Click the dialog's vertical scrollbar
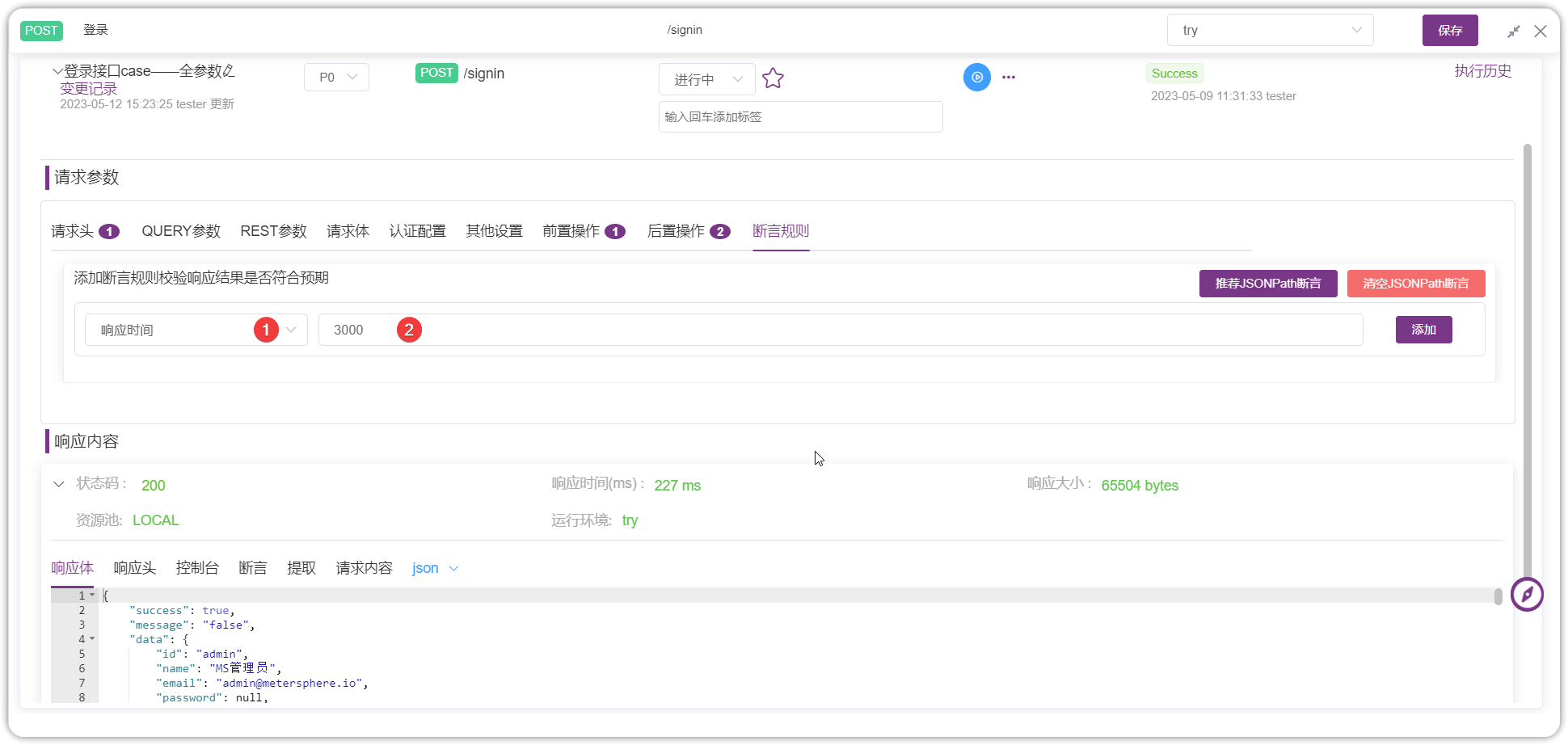Viewport: 1568px width, 745px height. click(1528, 364)
